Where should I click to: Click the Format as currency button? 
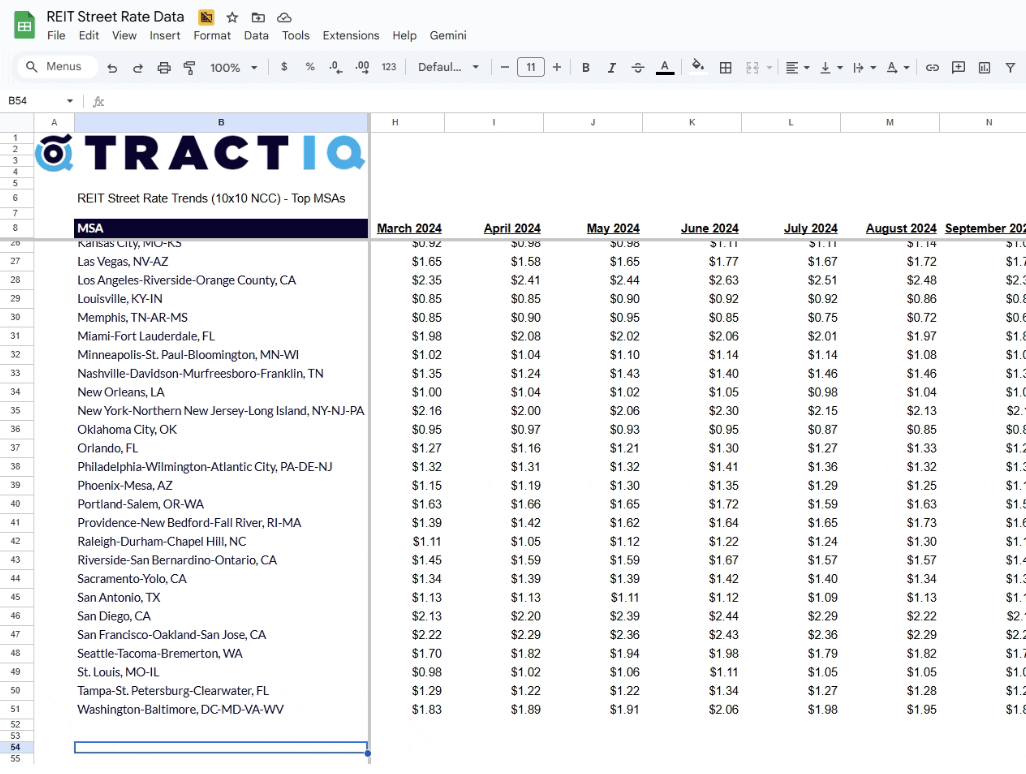tap(284, 68)
